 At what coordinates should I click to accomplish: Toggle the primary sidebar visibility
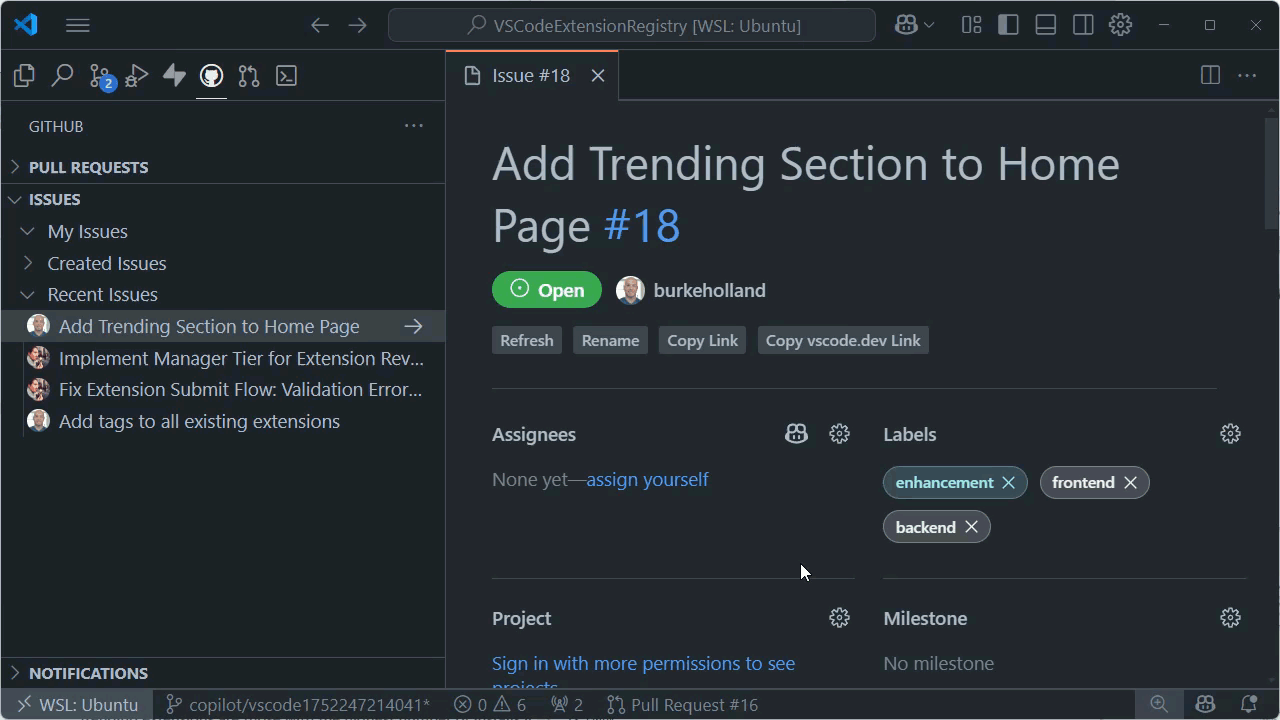tap(1007, 25)
